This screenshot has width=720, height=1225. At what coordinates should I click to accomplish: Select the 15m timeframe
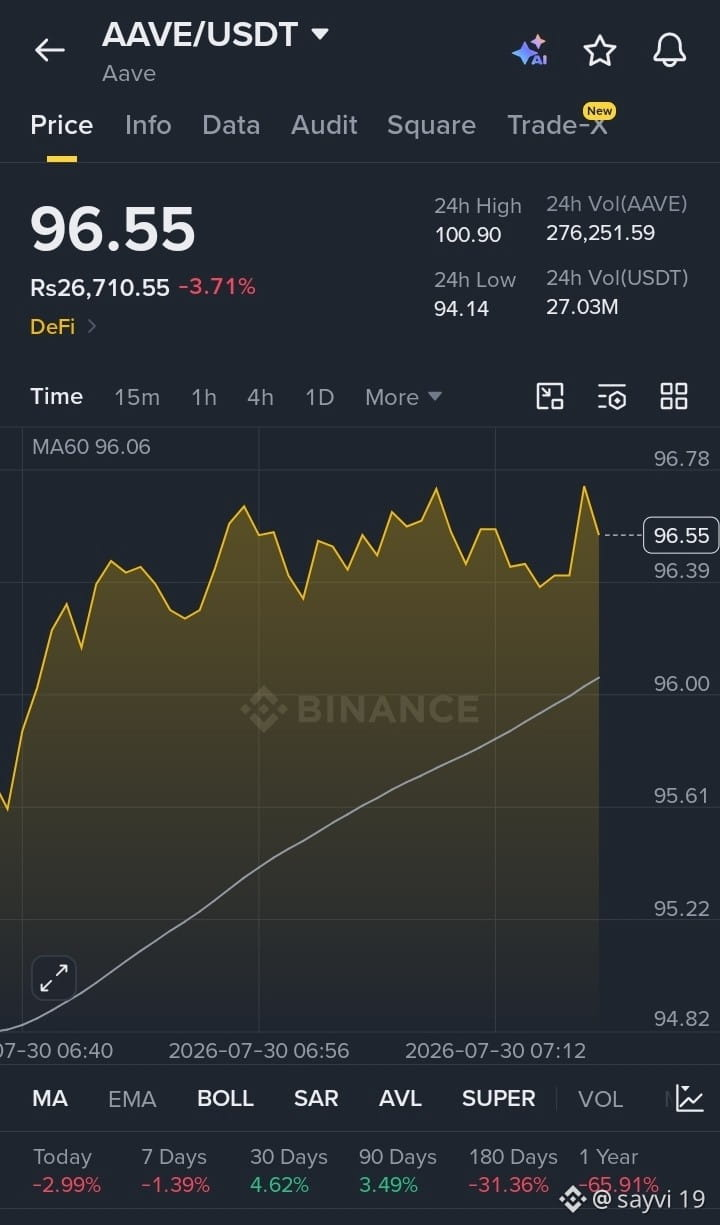(137, 397)
